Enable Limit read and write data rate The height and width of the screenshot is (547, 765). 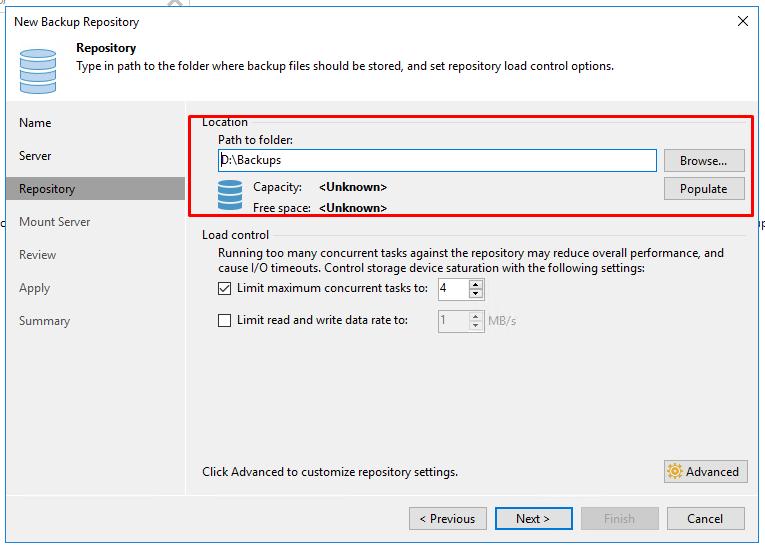point(224,321)
